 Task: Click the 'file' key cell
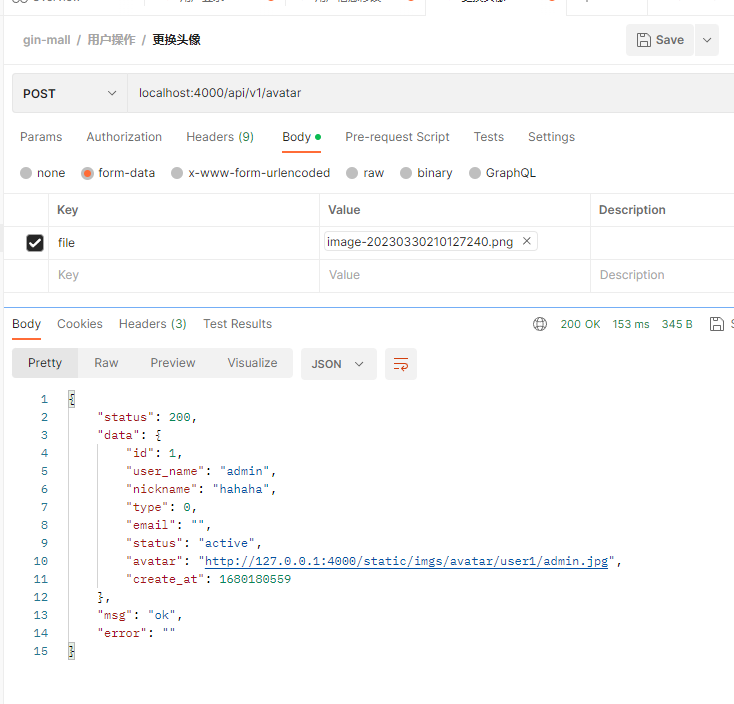(x=184, y=243)
